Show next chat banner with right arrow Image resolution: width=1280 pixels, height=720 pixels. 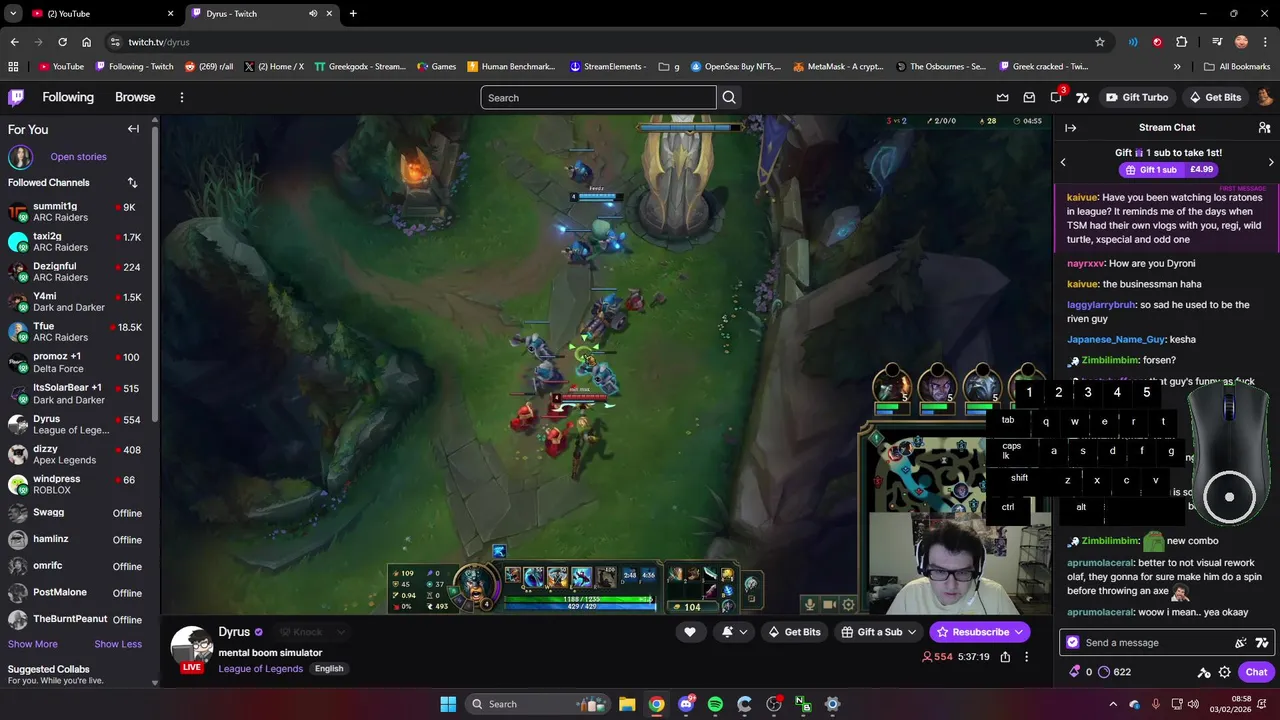tap(1271, 162)
